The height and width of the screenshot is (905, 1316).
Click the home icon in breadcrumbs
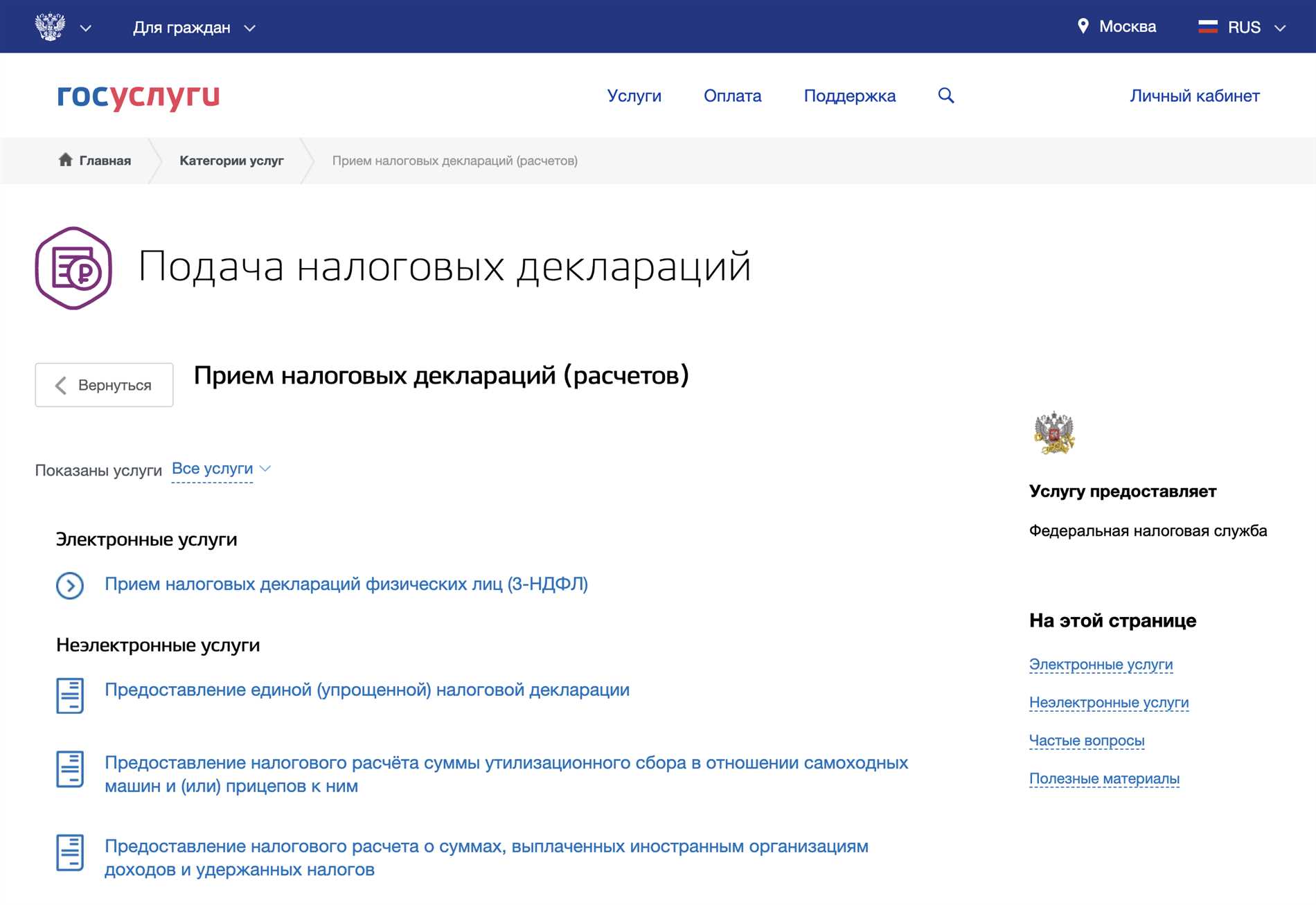65,160
